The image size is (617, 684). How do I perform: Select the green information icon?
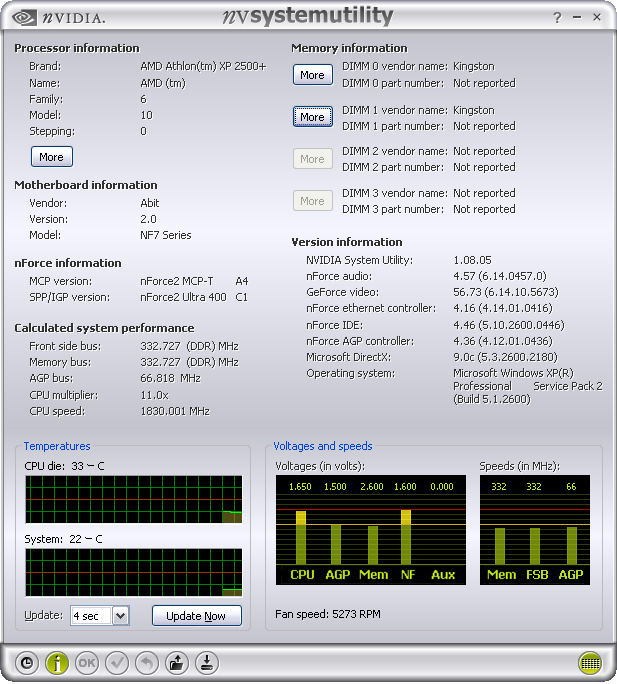click(57, 662)
